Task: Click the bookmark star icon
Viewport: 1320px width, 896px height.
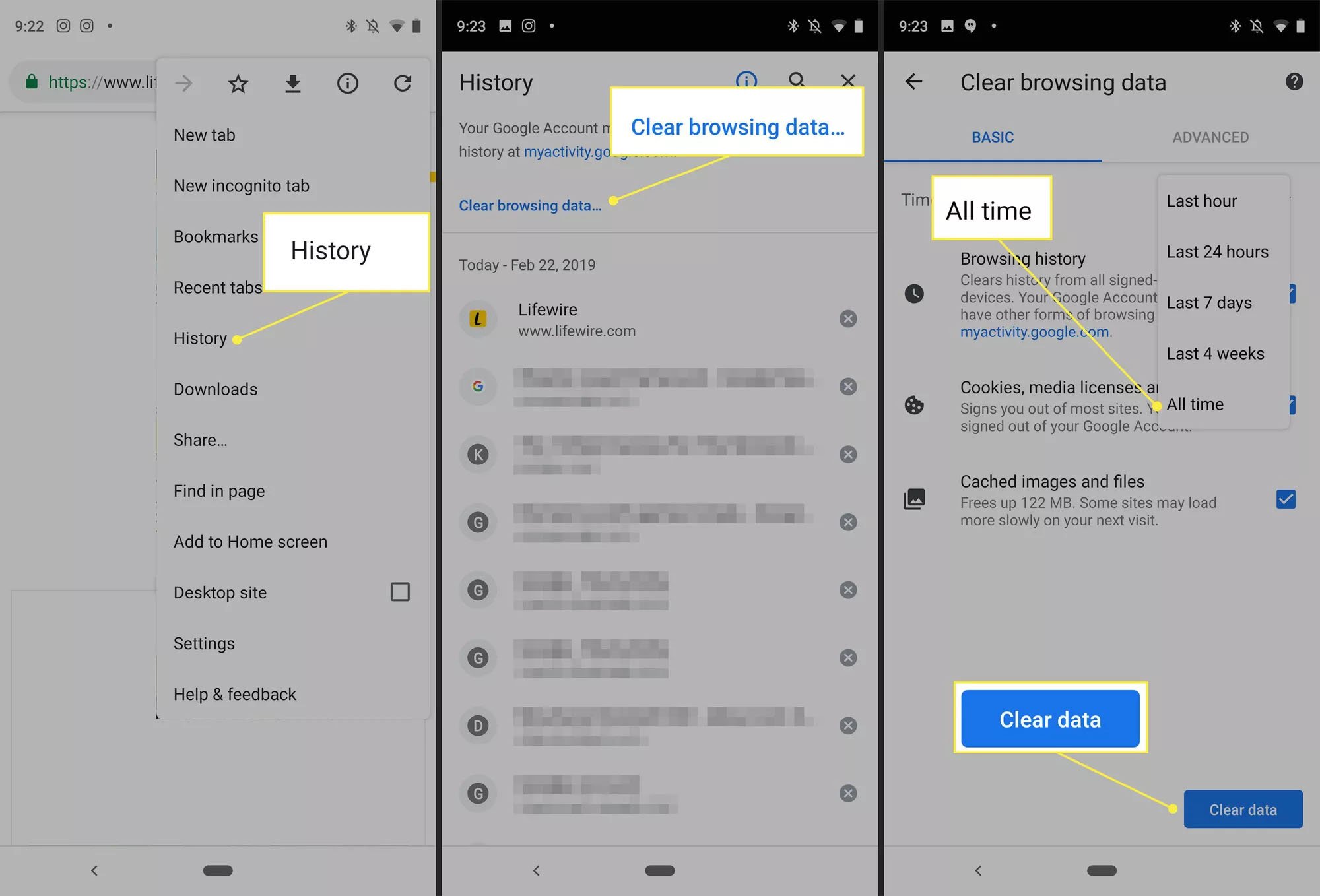Action: coord(238,83)
